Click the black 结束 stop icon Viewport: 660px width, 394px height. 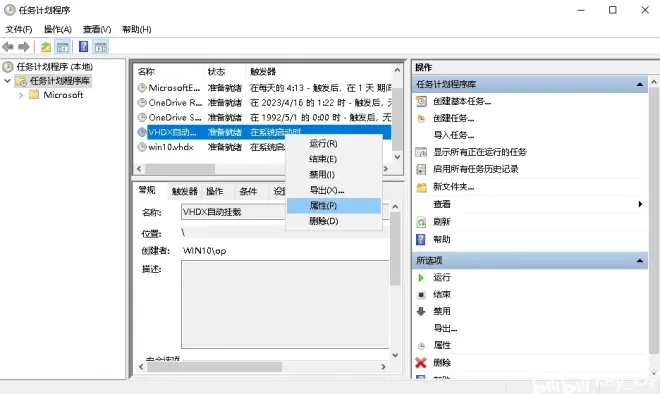click(x=421, y=295)
